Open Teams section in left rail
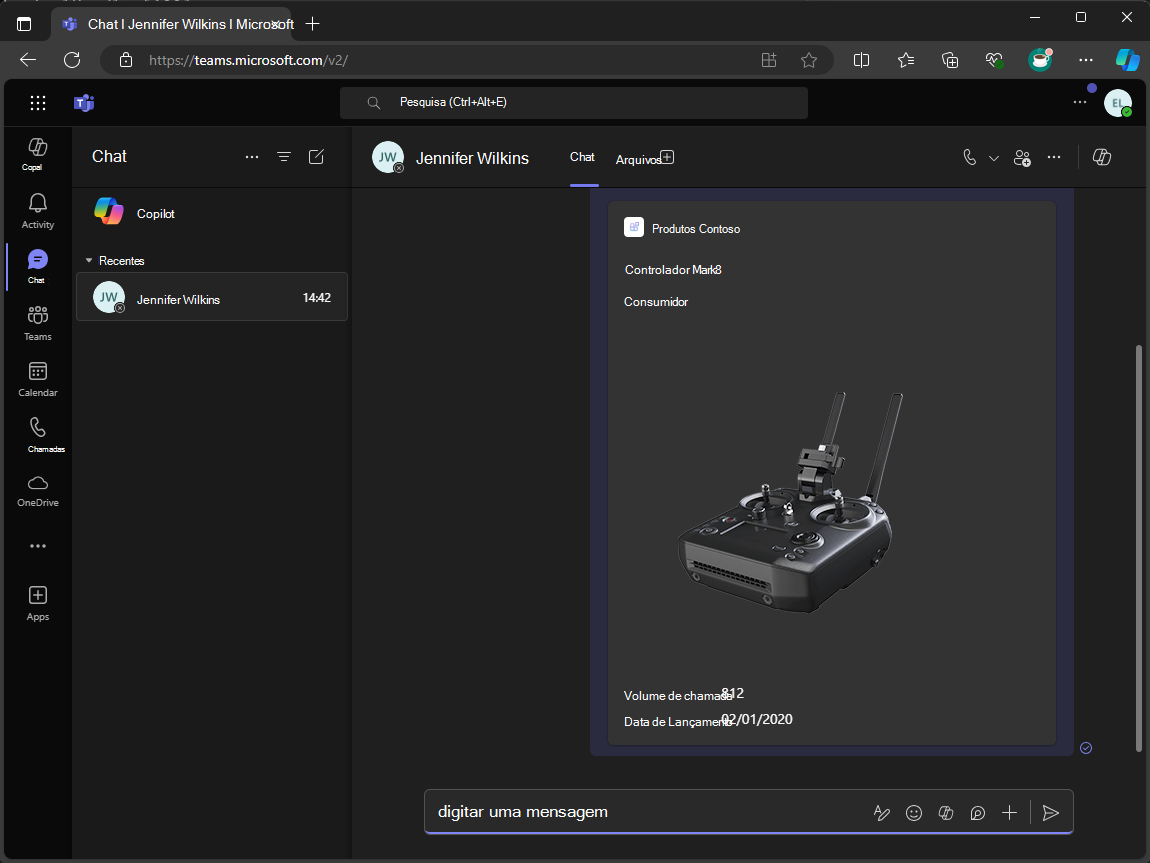Image resolution: width=1150 pixels, height=863 pixels. click(x=37, y=322)
